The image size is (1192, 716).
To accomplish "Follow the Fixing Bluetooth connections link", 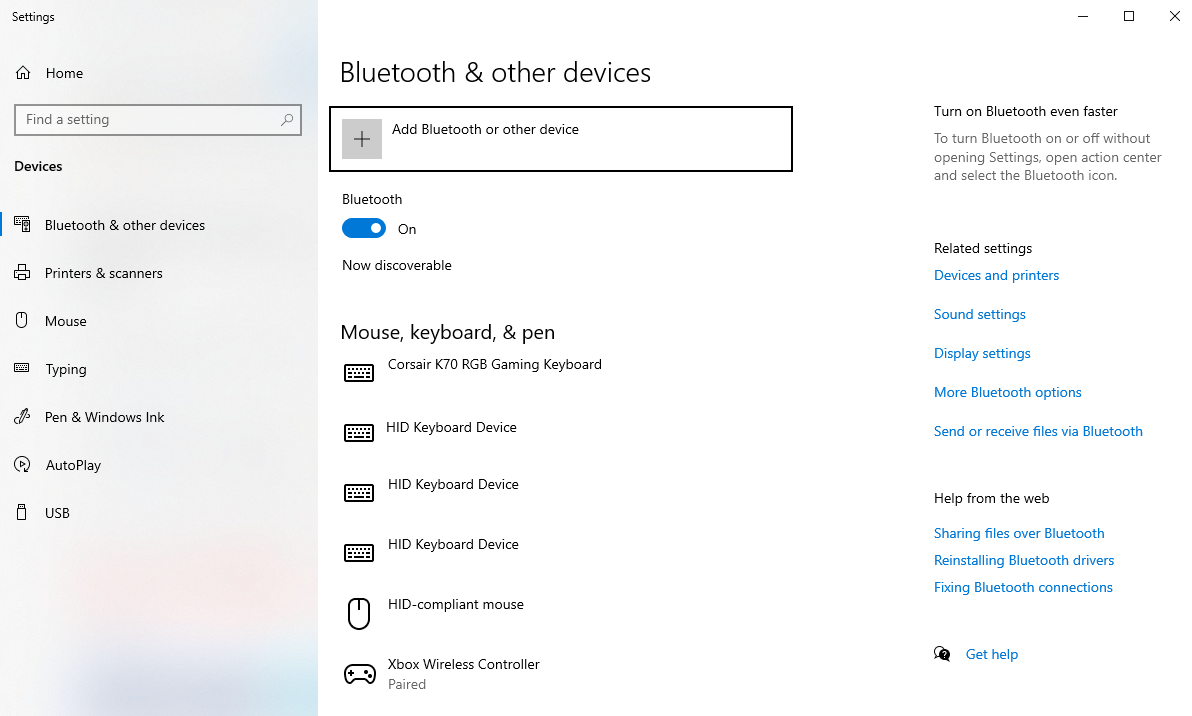I will tap(1023, 587).
